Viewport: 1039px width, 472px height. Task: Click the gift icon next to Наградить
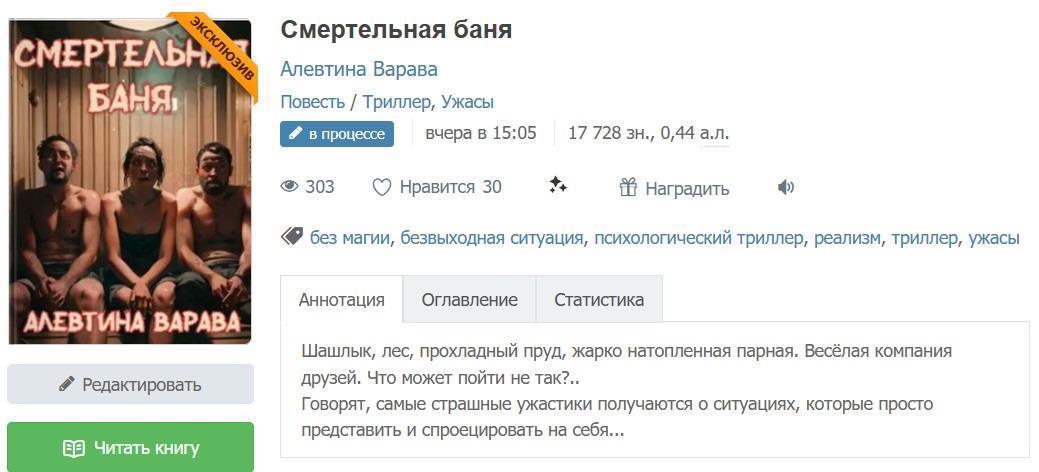point(628,187)
